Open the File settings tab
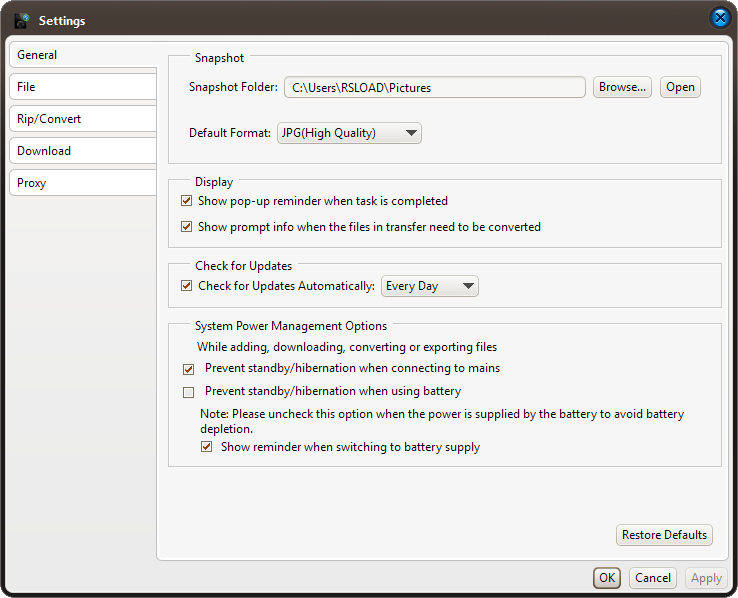Viewport: 738px width, 598px height. [82, 87]
